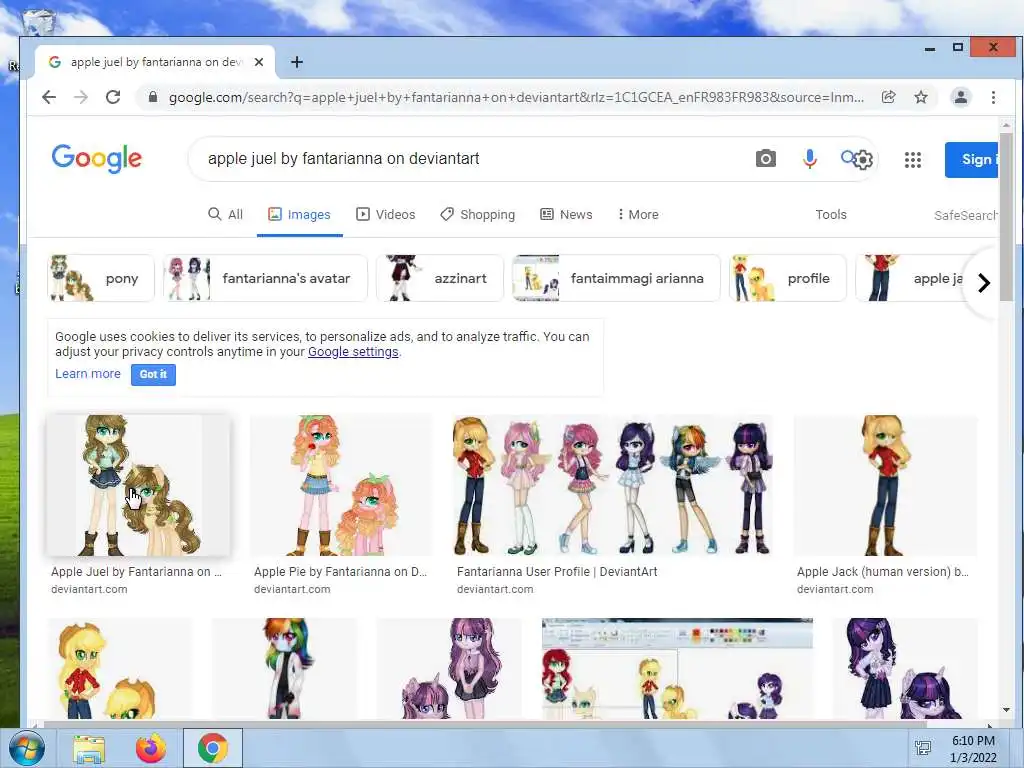
Task: Open File Explorer from the taskbar
Action: [x=89, y=748]
